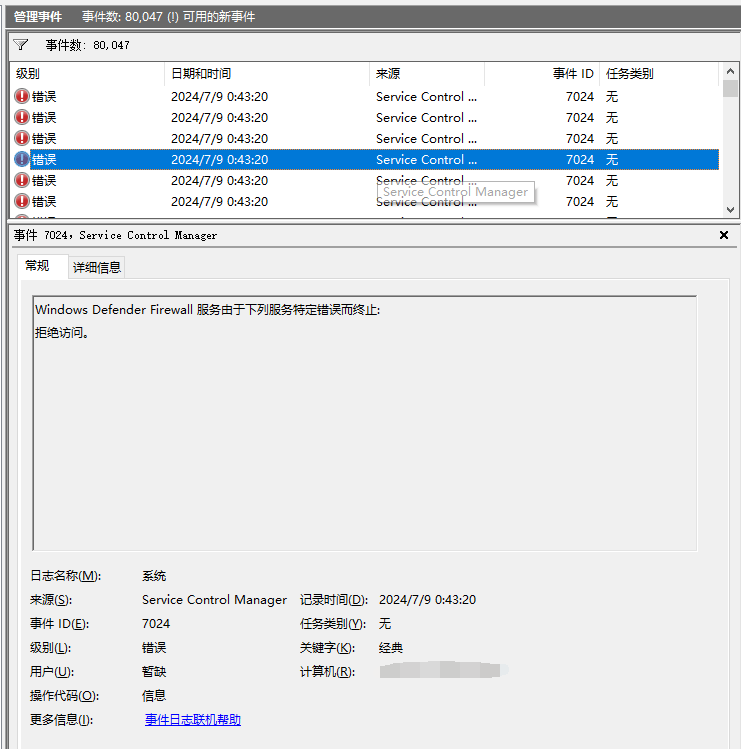
Task: Sort events by the 来源 column header
Action: tap(427, 74)
